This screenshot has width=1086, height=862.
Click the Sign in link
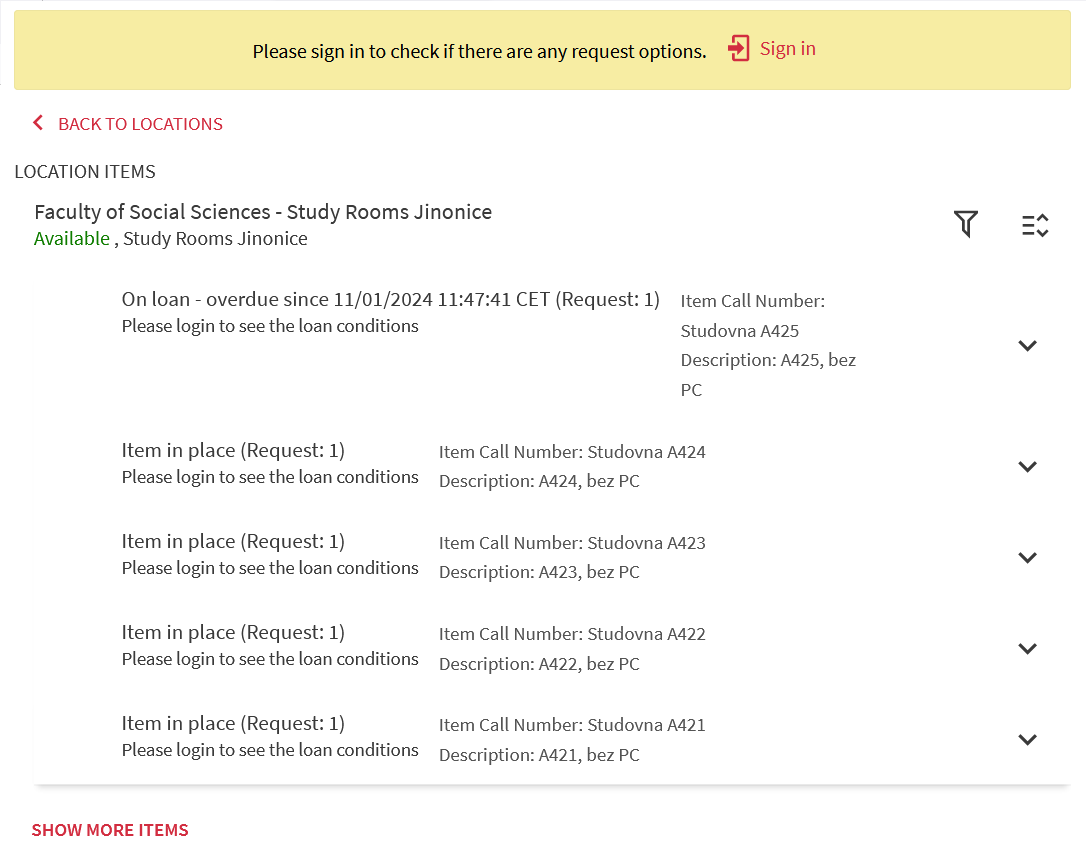point(787,48)
